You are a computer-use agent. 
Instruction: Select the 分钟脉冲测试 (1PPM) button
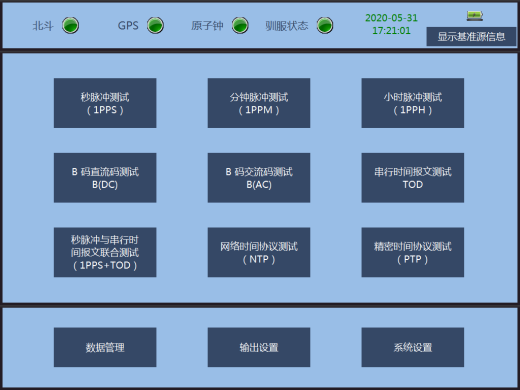click(x=259, y=103)
